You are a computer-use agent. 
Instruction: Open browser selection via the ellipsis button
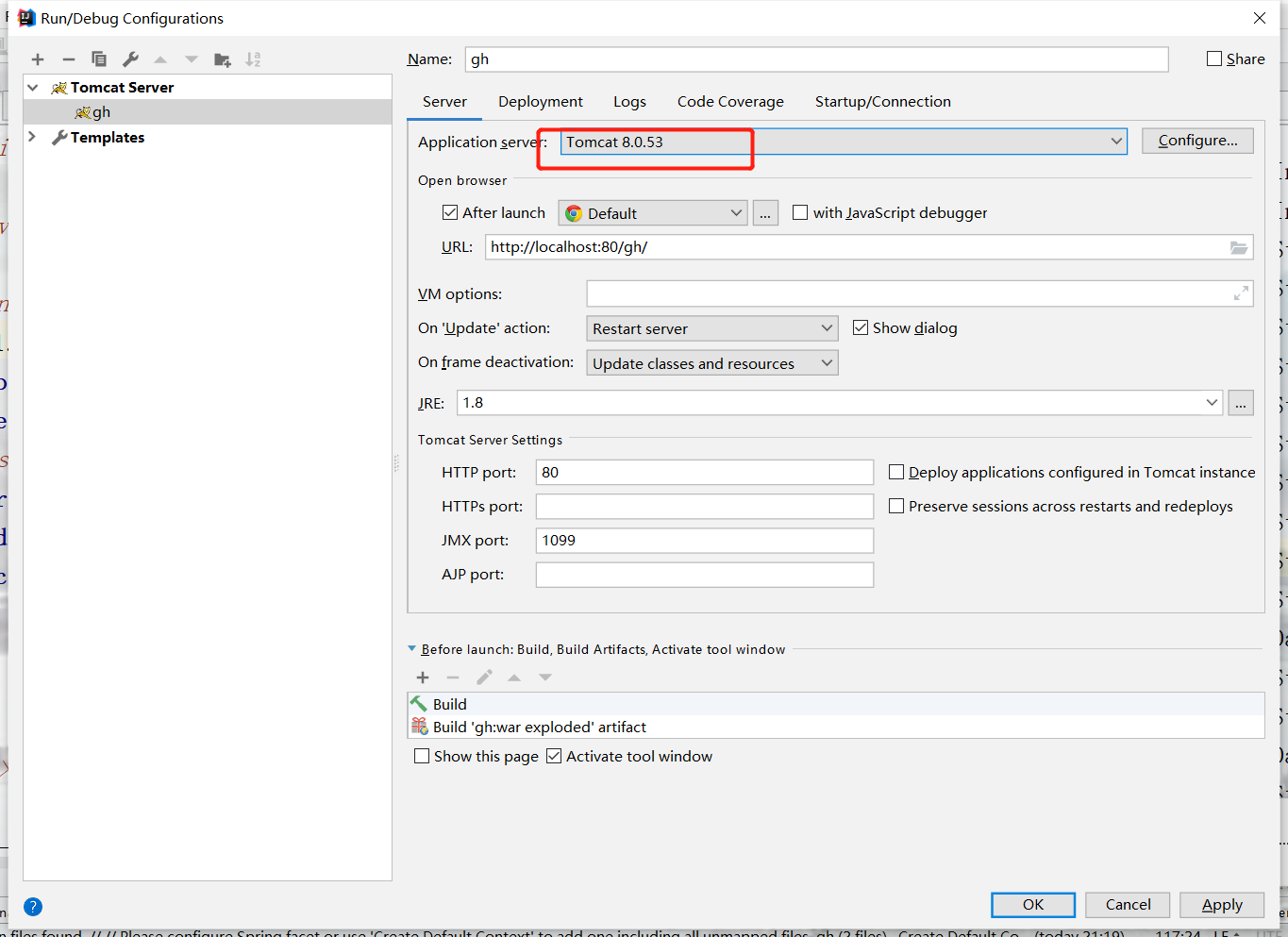click(765, 213)
